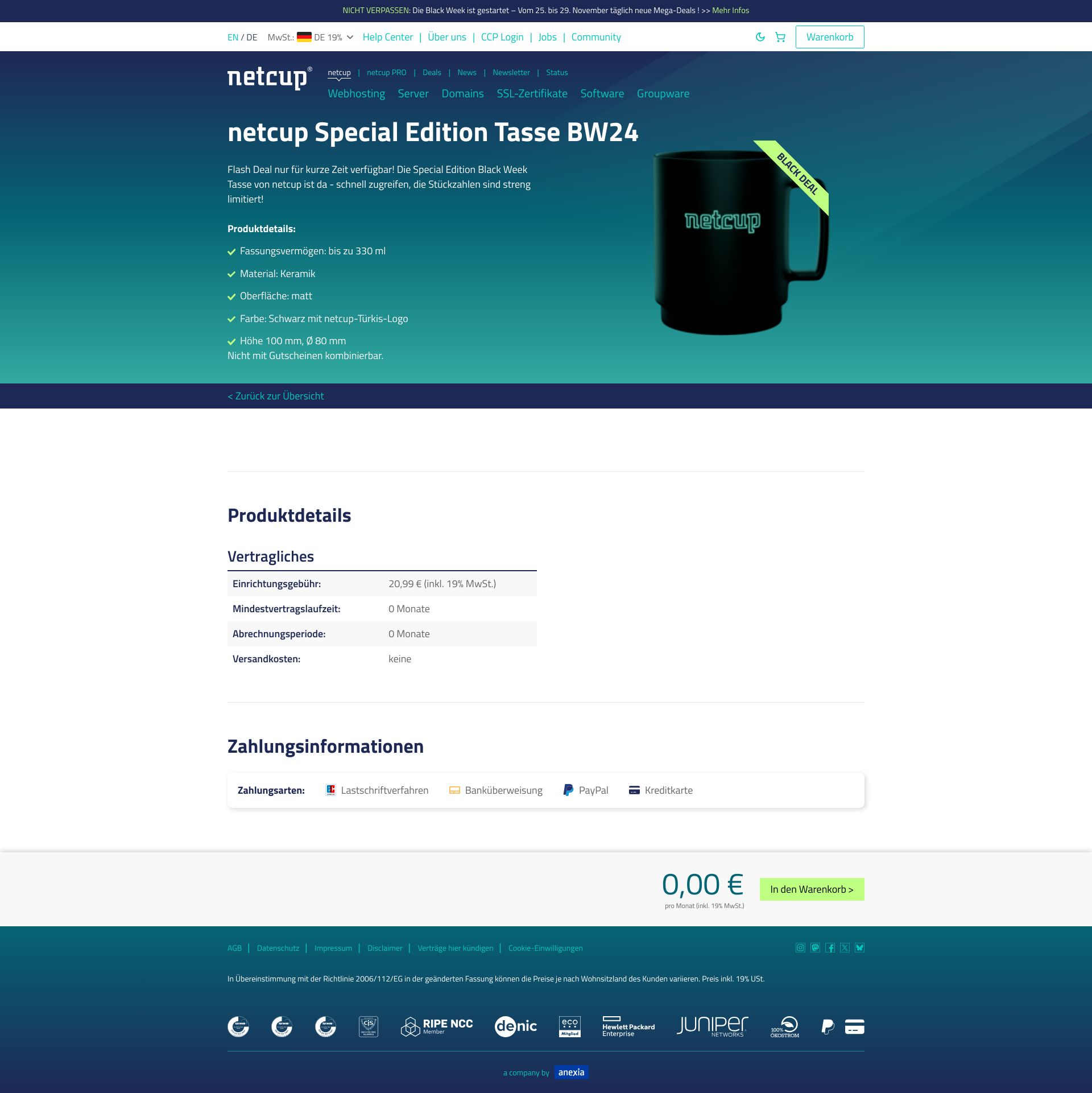Click the denic logo

pyautogui.click(x=516, y=1026)
